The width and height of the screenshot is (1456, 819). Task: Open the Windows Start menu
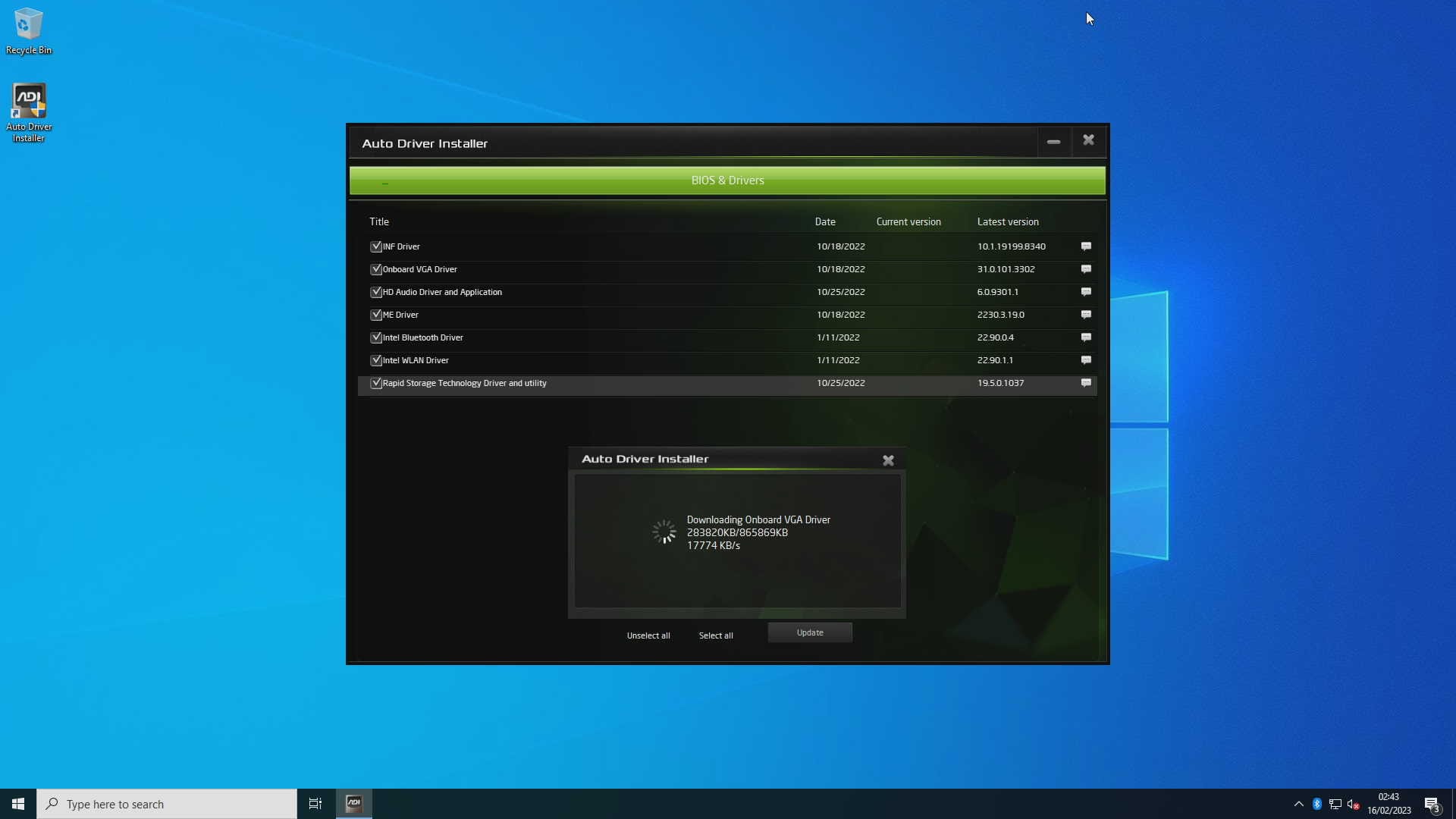18,804
